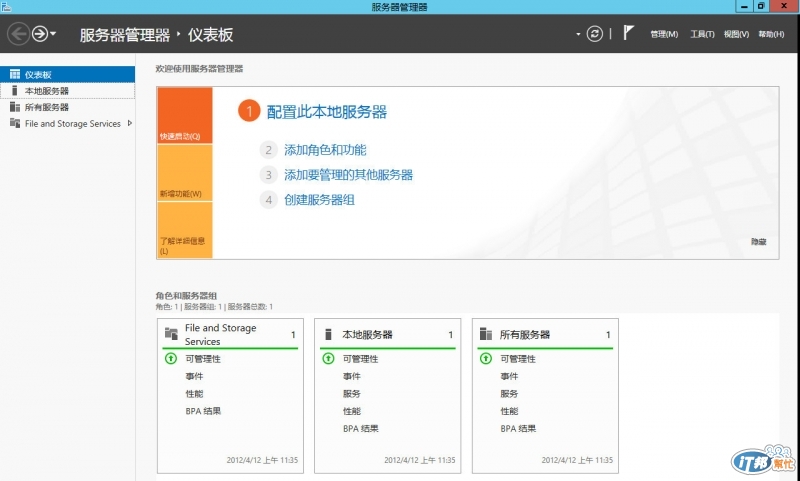Click 性能 in 本地服务器 tile
Screen dimensions: 800x481
pos(352,411)
